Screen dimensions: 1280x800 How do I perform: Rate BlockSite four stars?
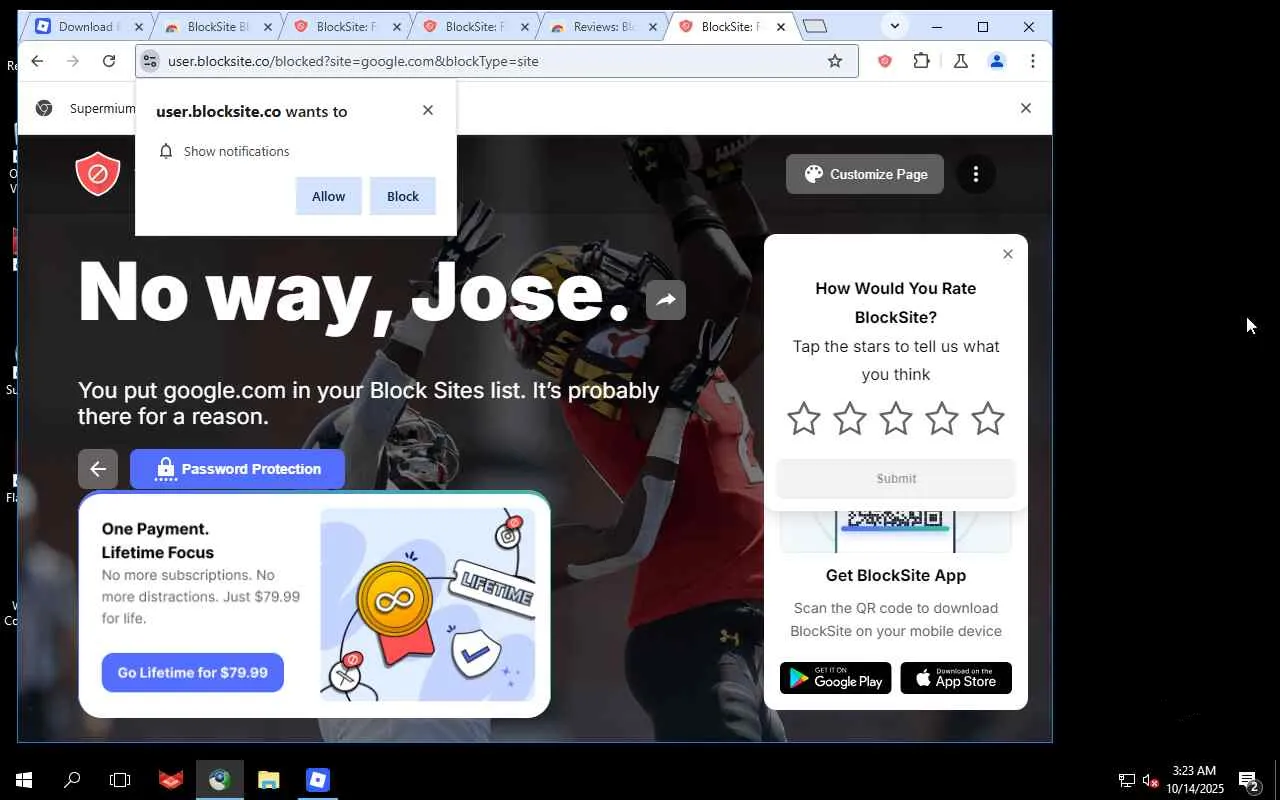[x=942, y=419]
